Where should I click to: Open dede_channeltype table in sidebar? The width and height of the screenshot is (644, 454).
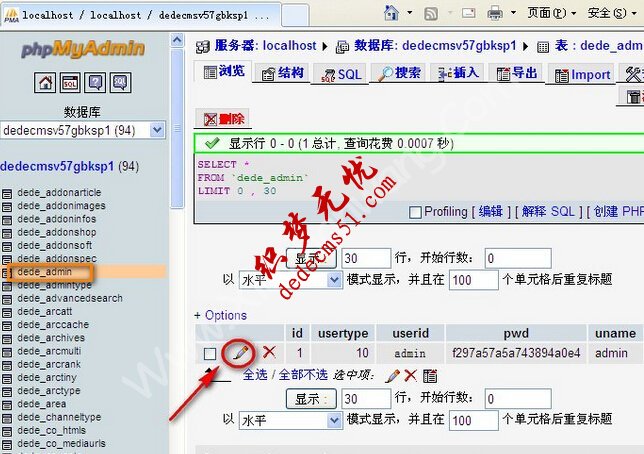[x=59, y=417]
